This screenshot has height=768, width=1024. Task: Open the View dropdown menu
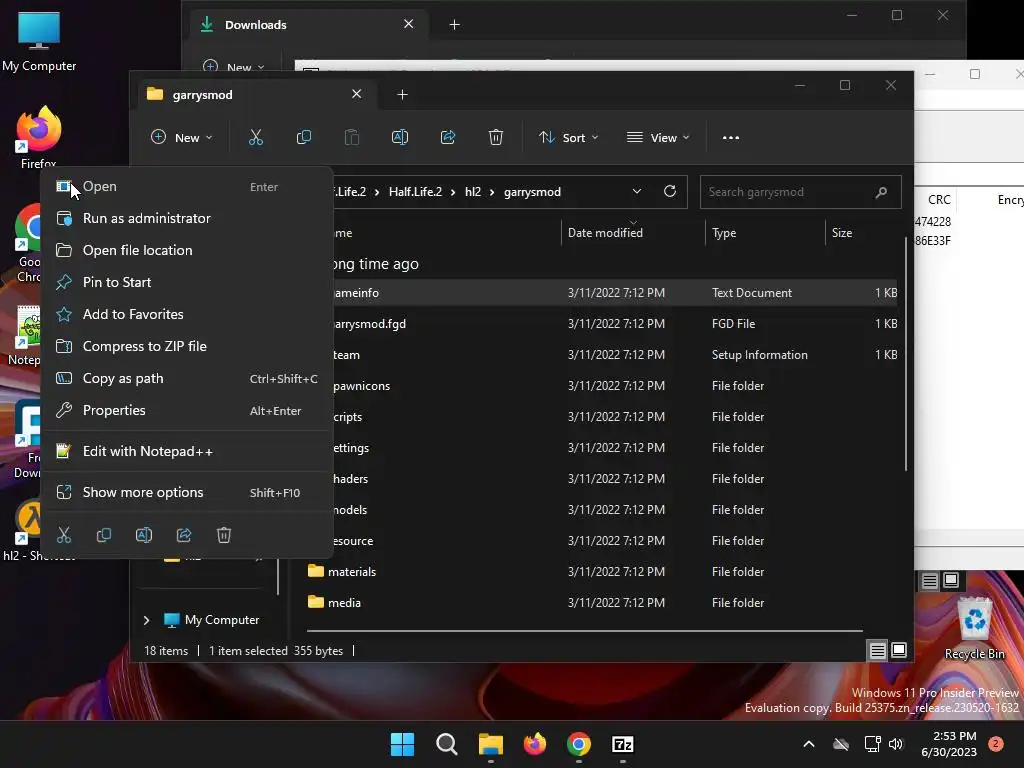(x=658, y=138)
